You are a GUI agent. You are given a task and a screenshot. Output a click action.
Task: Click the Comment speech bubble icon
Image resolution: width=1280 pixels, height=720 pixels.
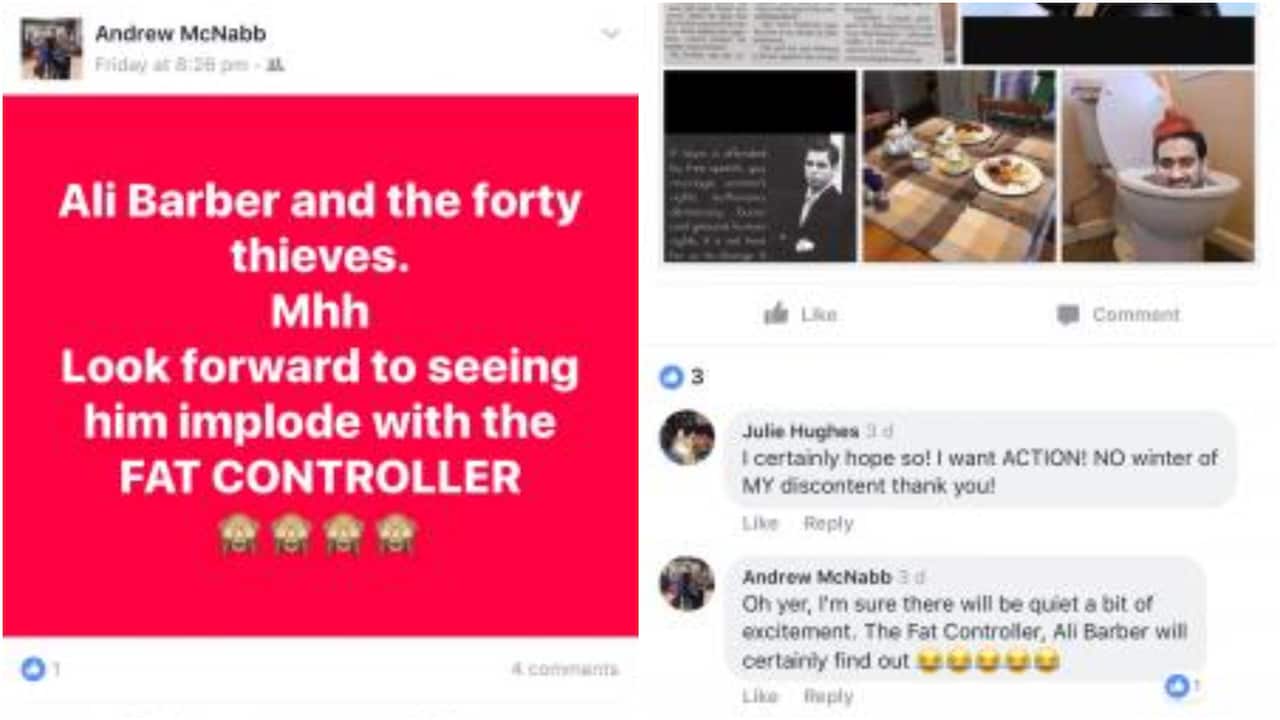coord(1068,315)
